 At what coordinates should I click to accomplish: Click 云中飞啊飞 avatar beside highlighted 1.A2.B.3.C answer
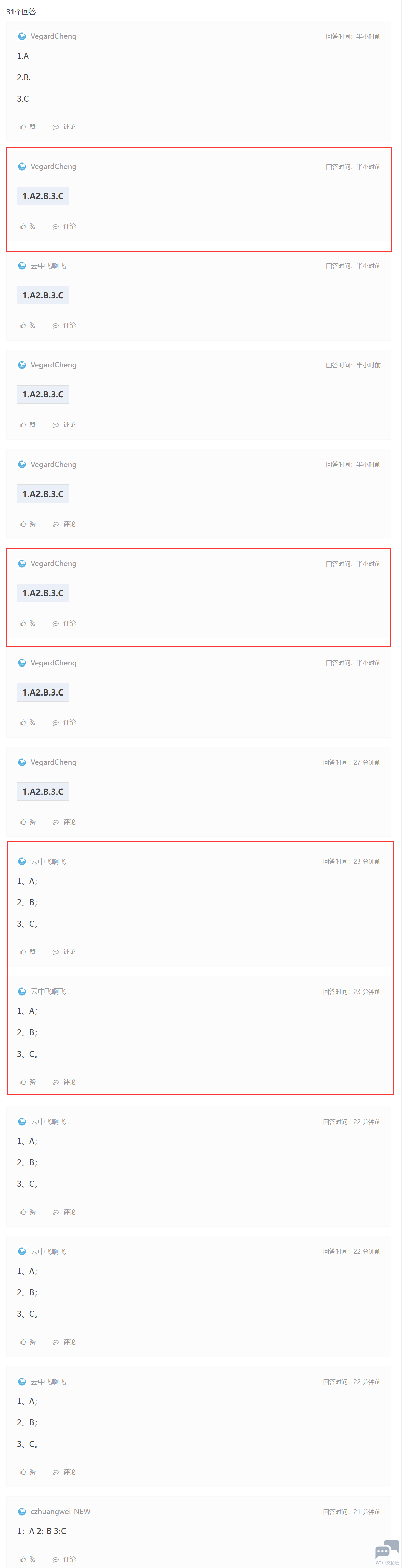[x=22, y=265]
